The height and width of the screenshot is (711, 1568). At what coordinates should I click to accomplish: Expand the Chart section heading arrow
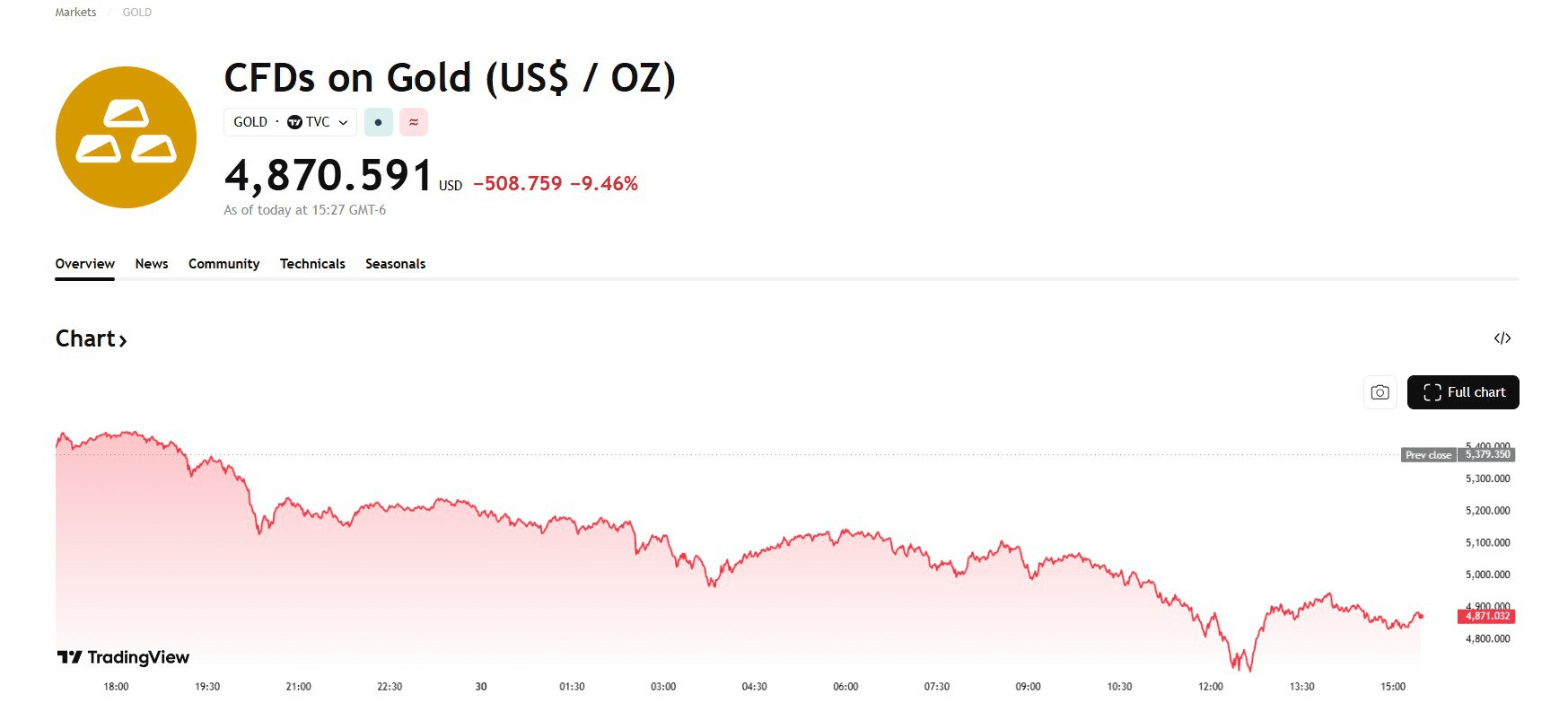[x=123, y=340]
